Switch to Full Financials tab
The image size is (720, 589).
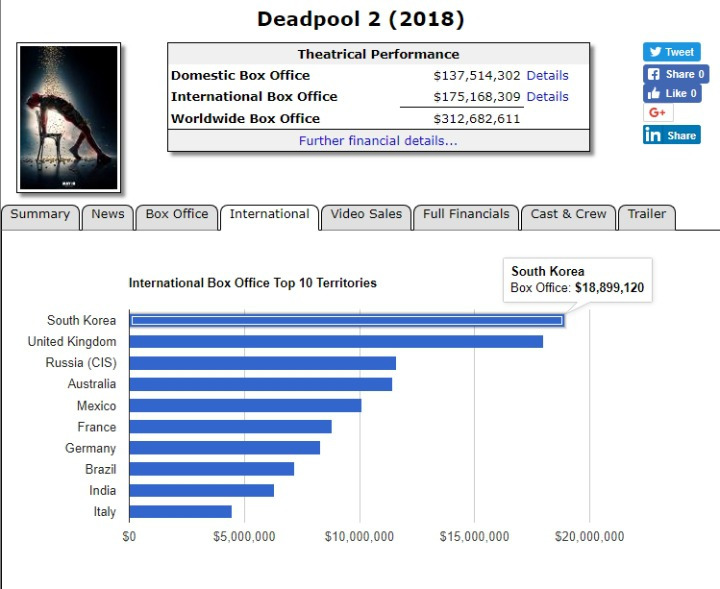pyautogui.click(x=466, y=216)
